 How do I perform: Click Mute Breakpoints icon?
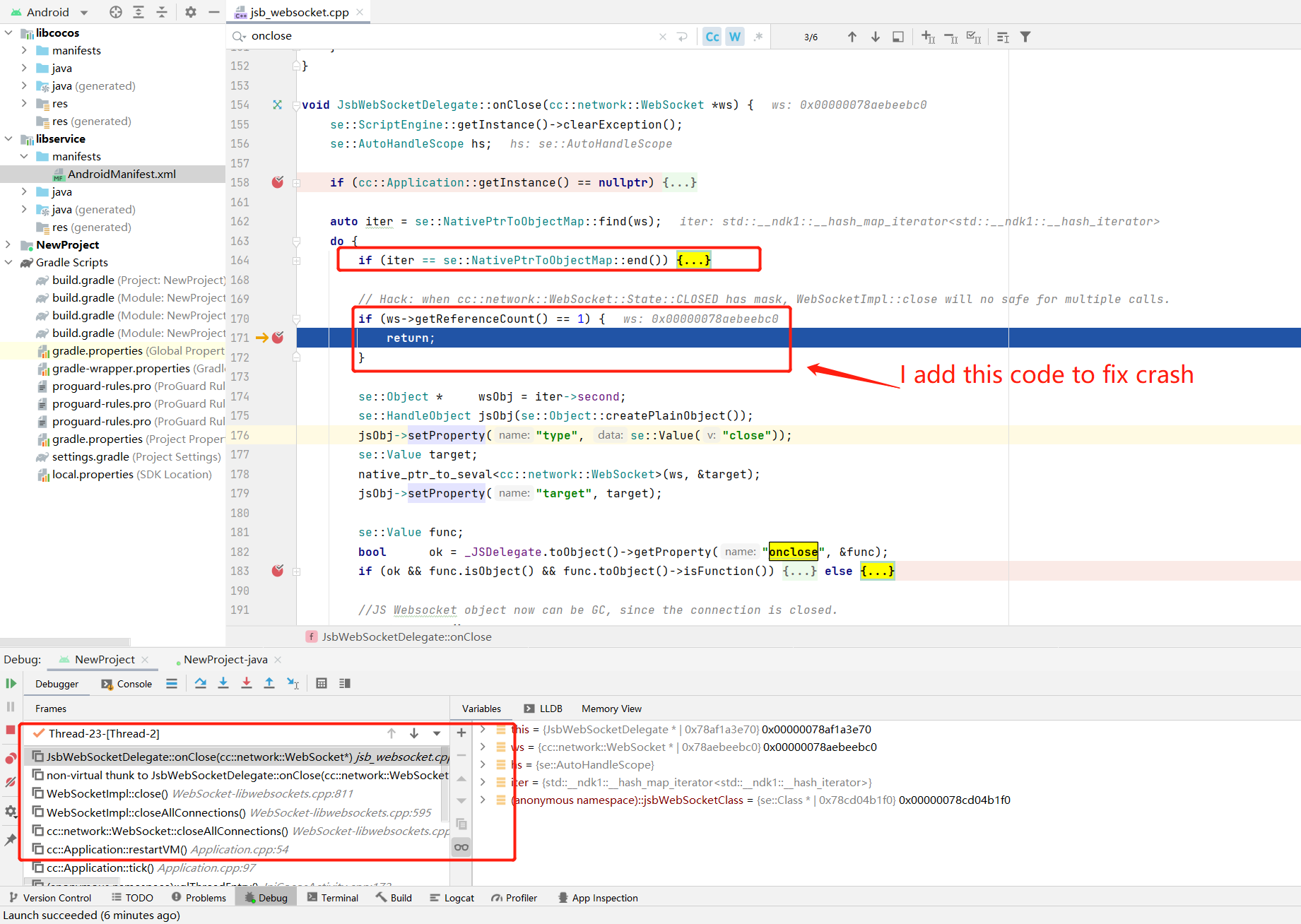[11, 782]
